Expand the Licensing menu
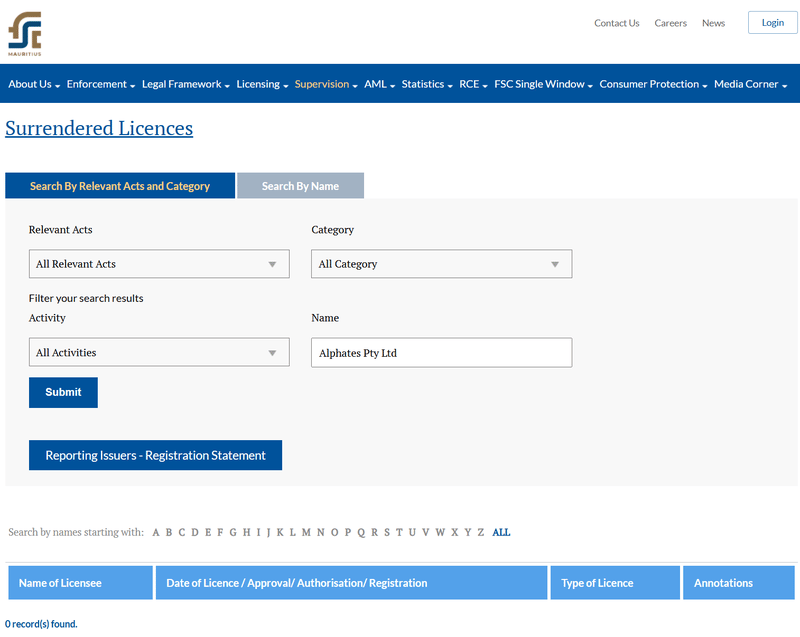Viewport: 800px width, 637px height. click(262, 84)
